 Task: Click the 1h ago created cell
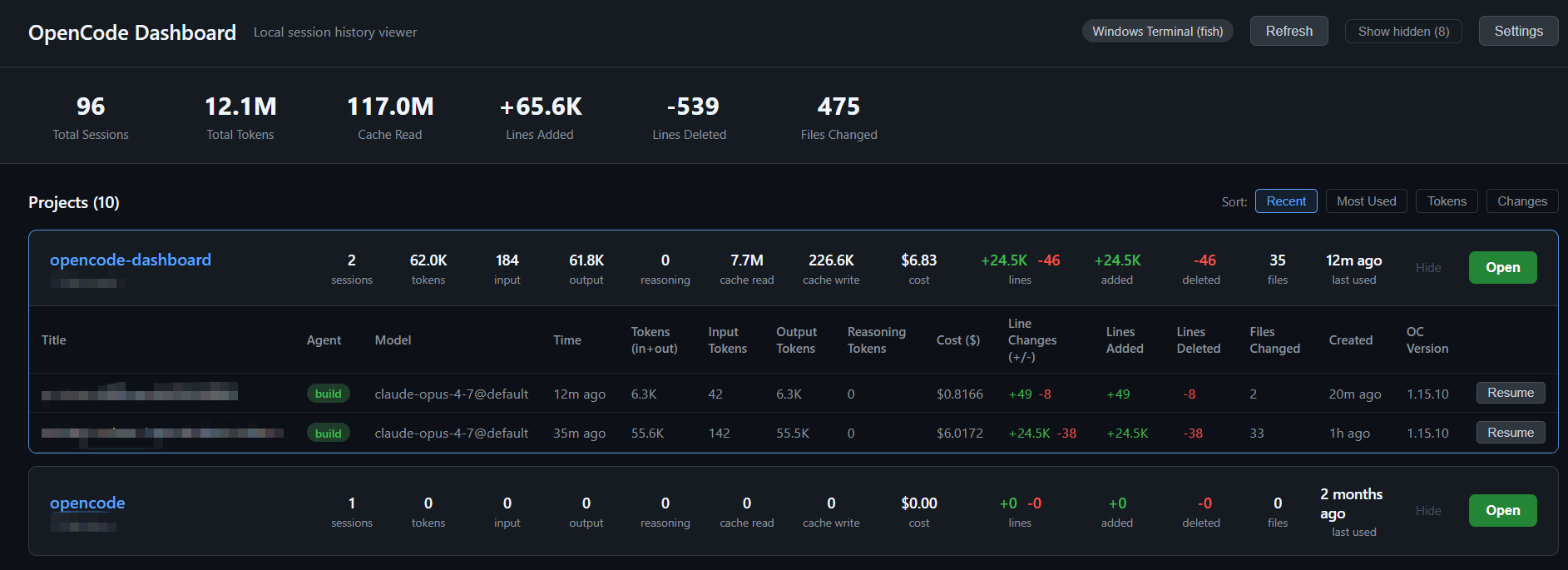[1348, 433]
